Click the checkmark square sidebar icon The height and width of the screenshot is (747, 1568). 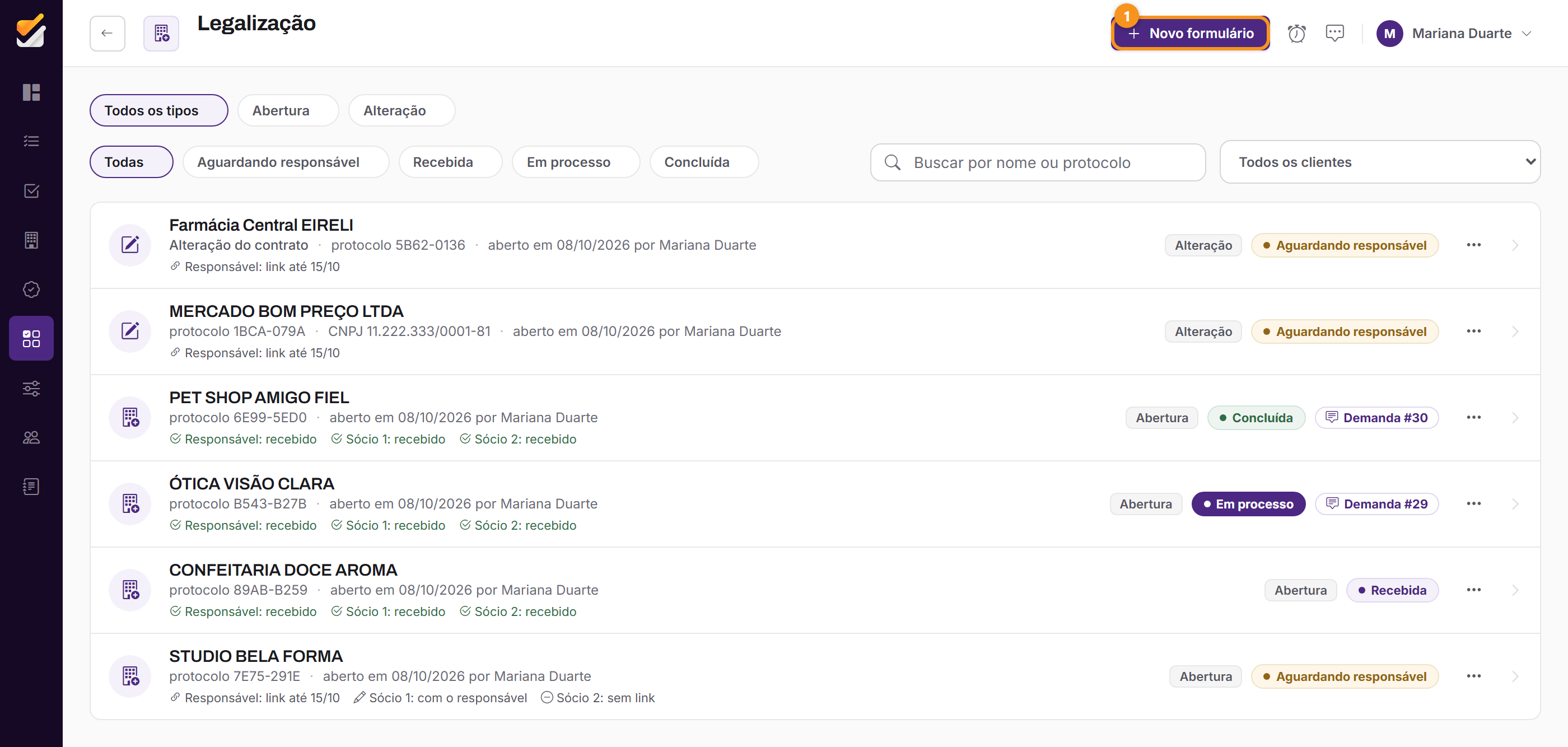tap(31, 190)
